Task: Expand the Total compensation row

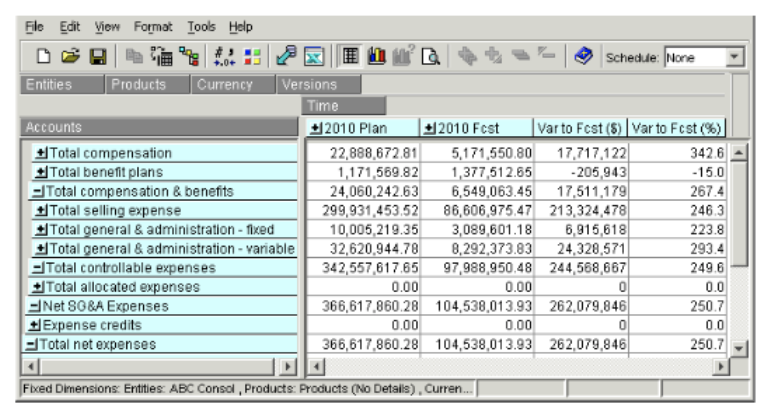Action: pos(41,153)
